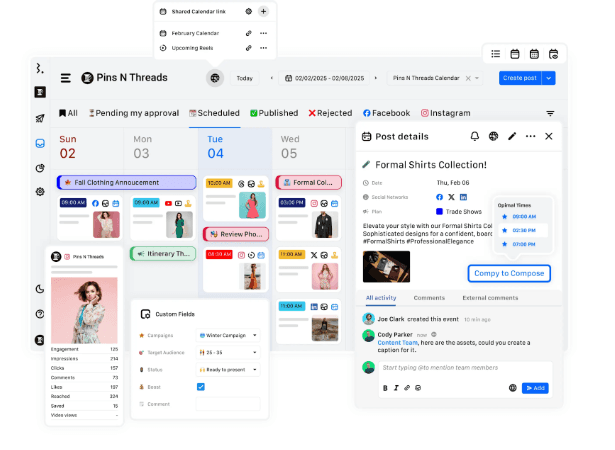Click the Copy to Compose button
This screenshot has width=615, height=450.
coord(509,273)
